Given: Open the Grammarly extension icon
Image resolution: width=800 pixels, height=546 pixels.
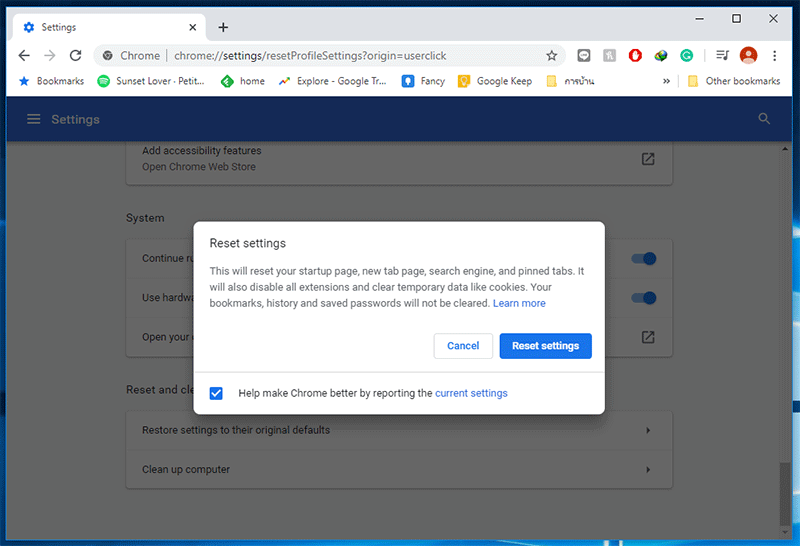Looking at the screenshot, I should (x=686, y=55).
